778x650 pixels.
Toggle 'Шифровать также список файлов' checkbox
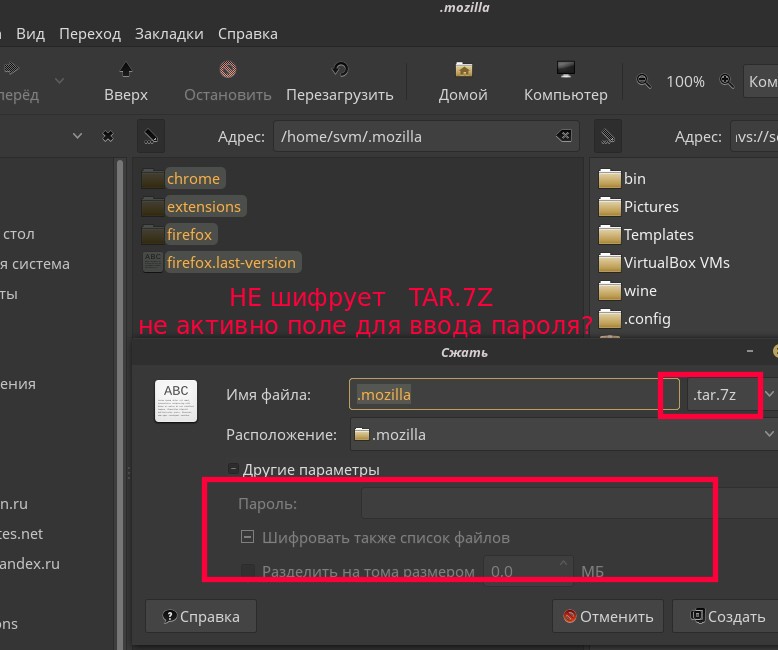tap(248, 537)
